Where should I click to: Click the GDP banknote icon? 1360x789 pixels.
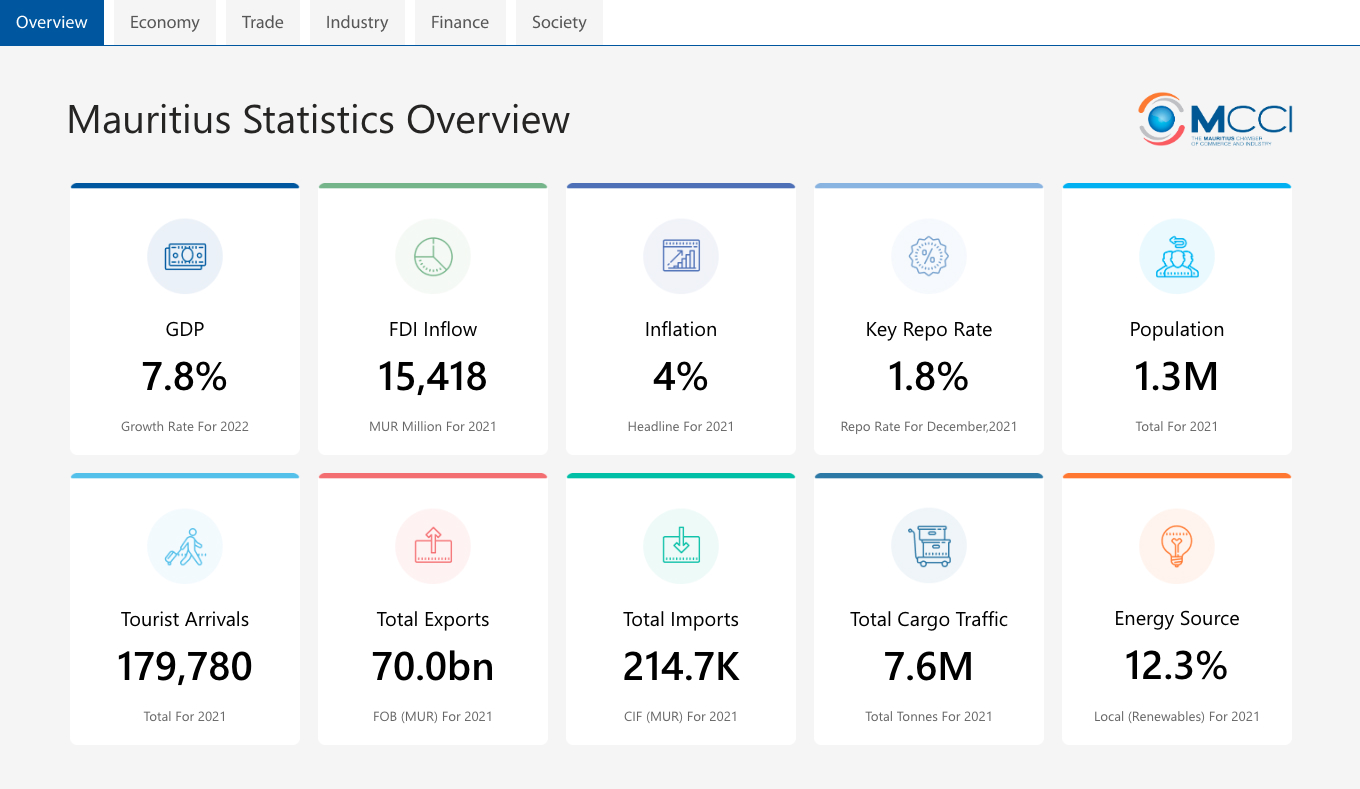coord(185,257)
